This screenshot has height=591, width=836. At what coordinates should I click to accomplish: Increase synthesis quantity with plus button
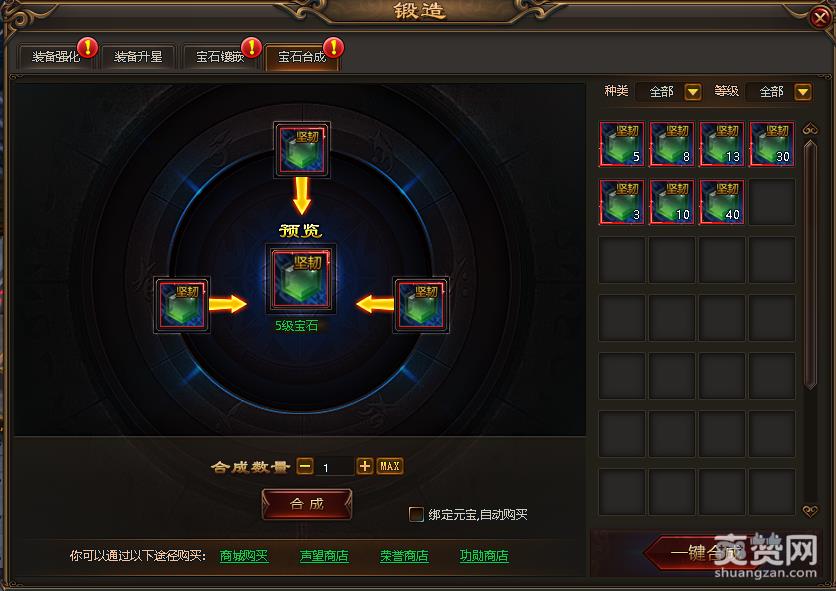365,466
